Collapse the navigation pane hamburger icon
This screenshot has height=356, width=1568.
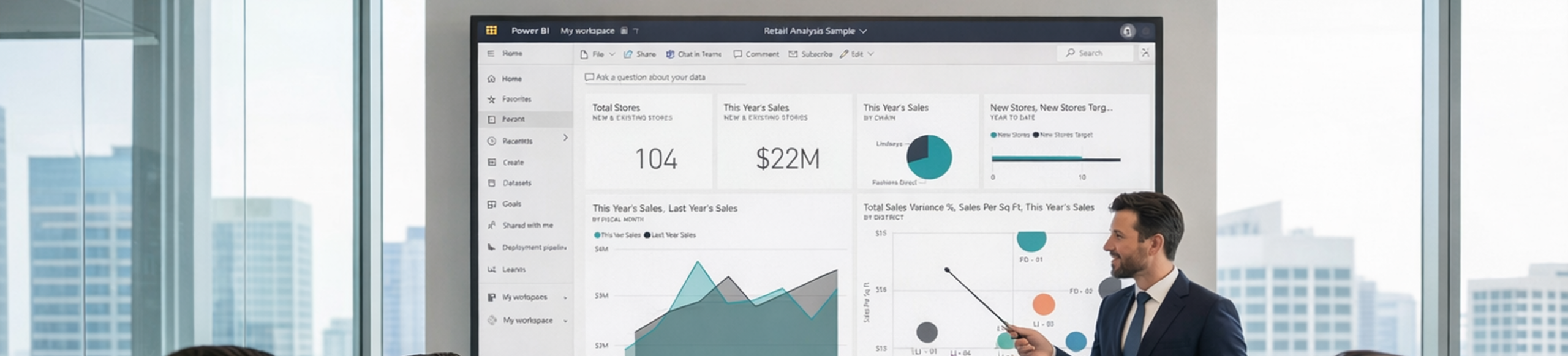coord(491,54)
